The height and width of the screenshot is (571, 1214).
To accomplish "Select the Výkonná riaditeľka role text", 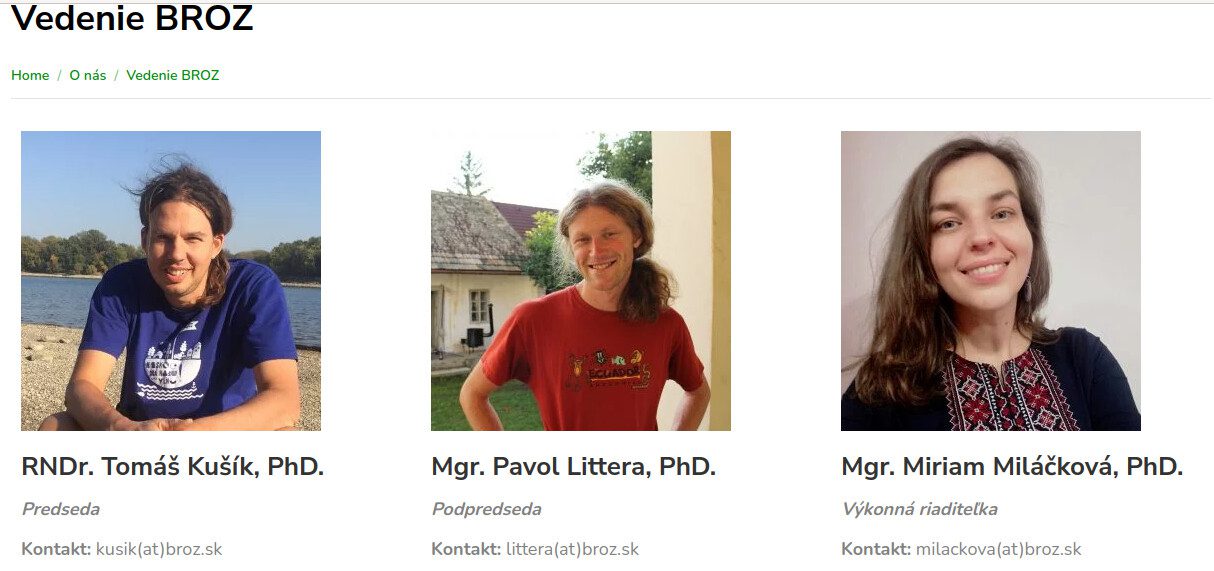I will point(919,509).
